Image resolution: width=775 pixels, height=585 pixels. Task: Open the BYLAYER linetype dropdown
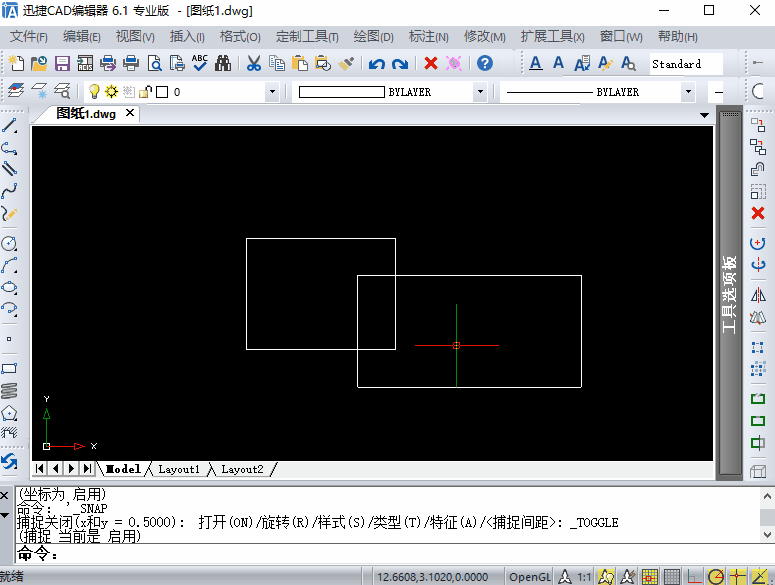click(687, 92)
